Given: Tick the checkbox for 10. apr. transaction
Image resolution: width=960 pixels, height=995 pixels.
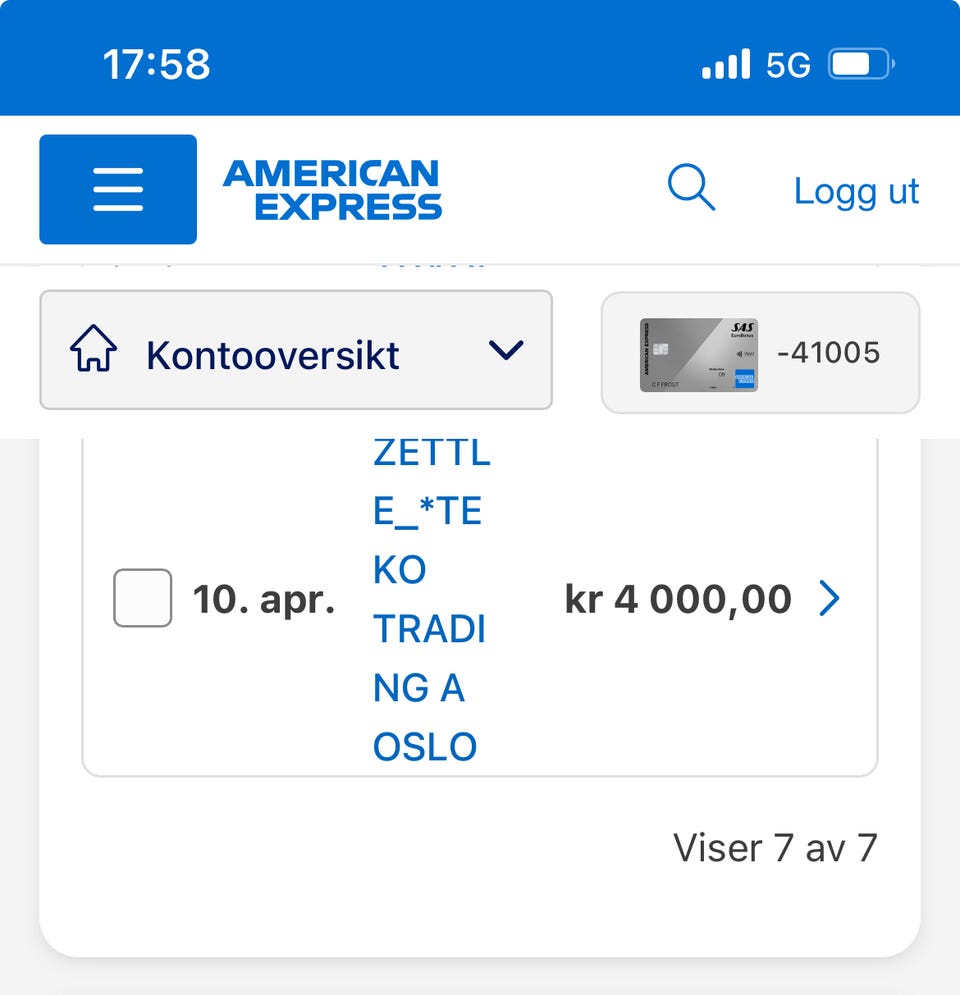Looking at the screenshot, I should coord(142,598).
